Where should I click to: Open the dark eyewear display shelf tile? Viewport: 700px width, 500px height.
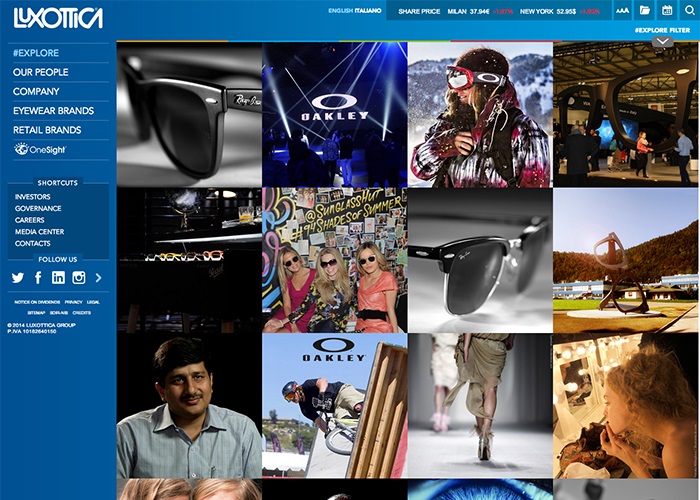click(189, 260)
